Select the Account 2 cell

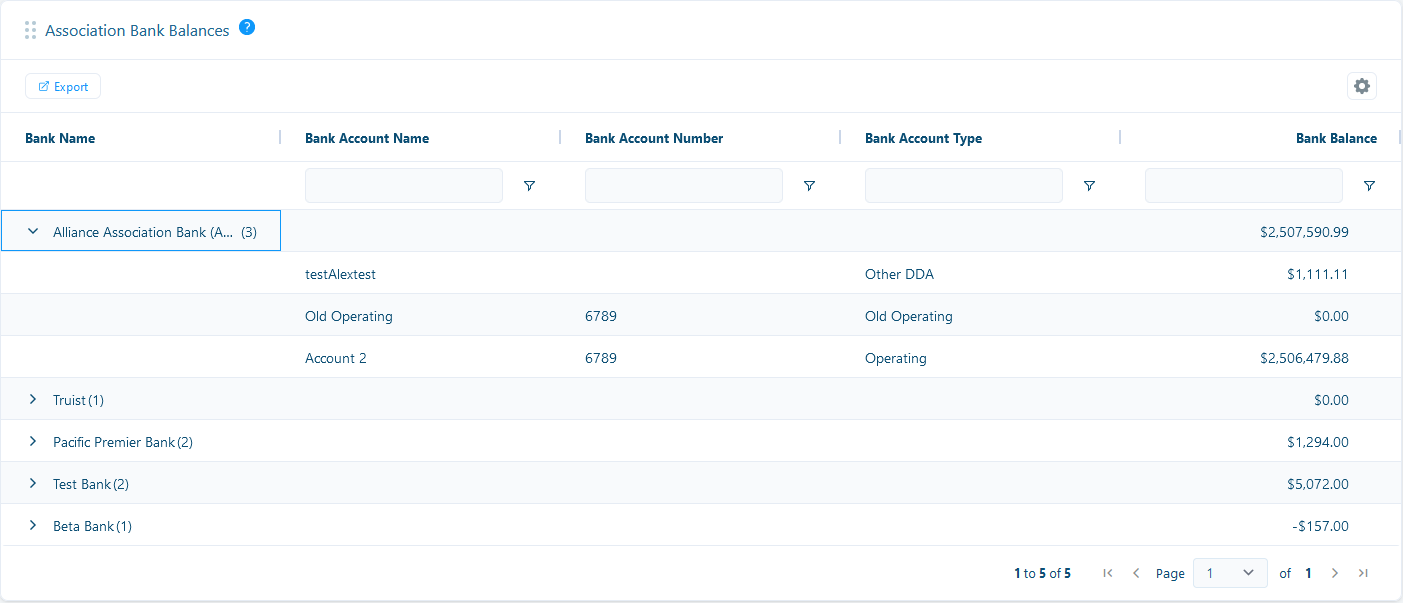(x=336, y=358)
